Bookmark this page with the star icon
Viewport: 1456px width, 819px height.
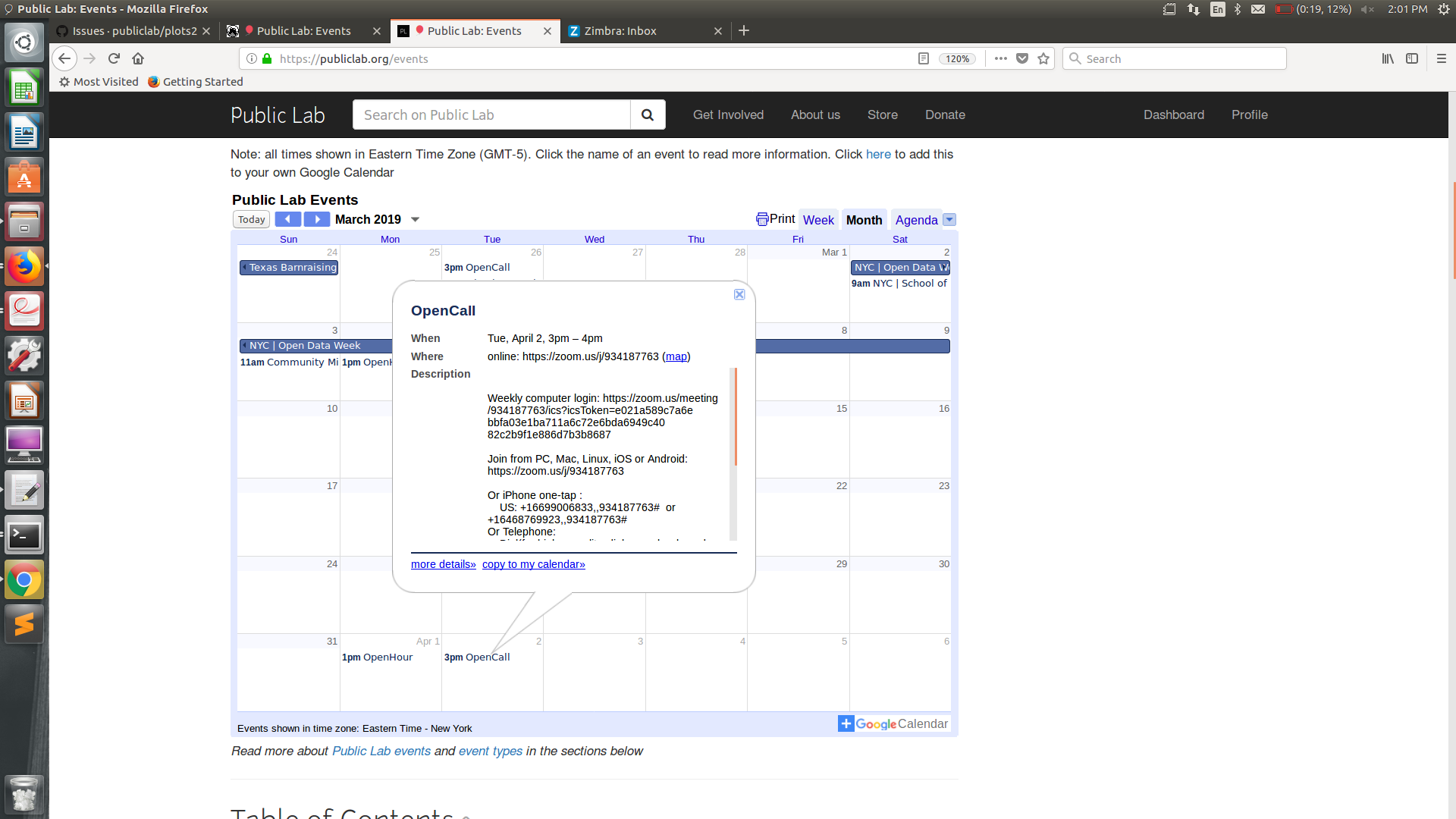(x=1043, y=58)
